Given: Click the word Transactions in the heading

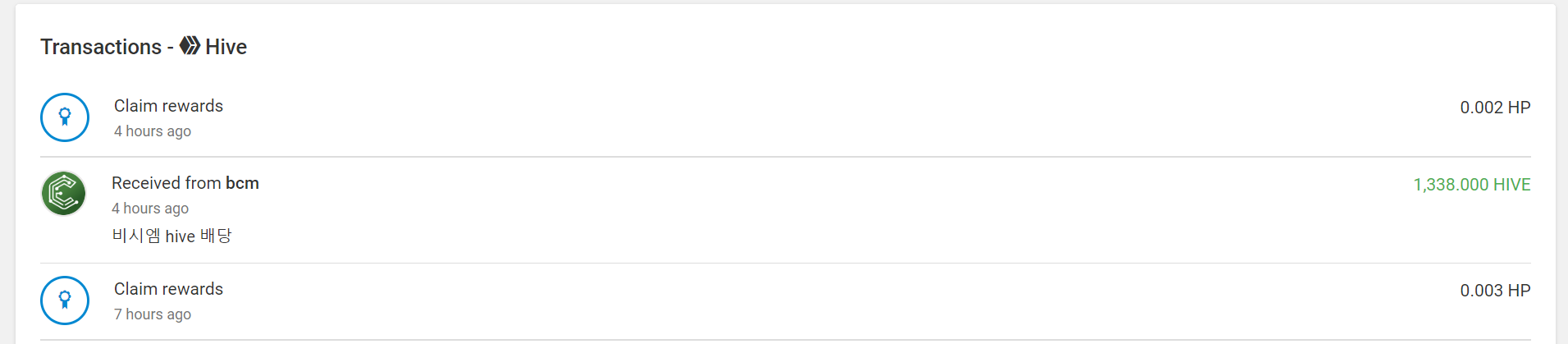Looking at the screenshot, I should click(101, 47).
